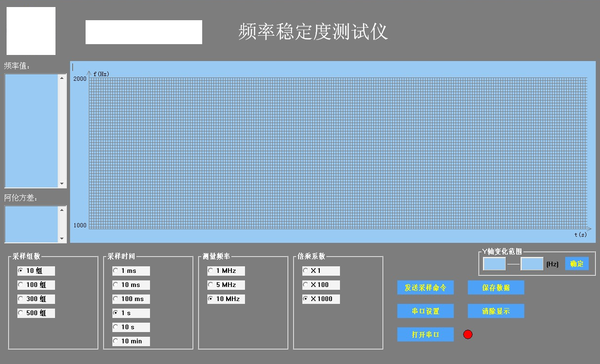
Task: Click the 打开串口 button
Action: coord(426,335)
